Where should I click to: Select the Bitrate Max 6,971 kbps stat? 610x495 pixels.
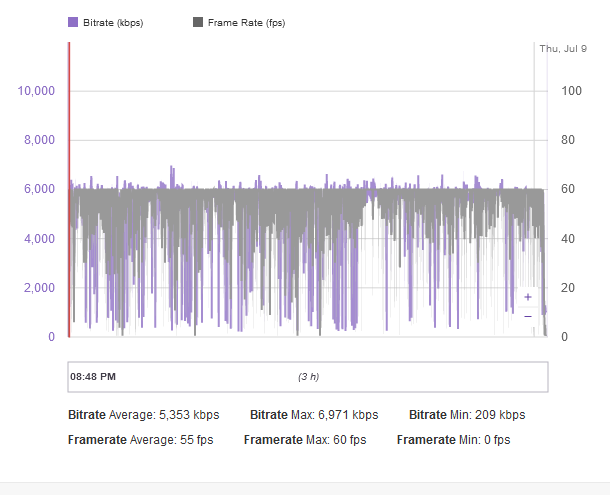click(314, 415)
